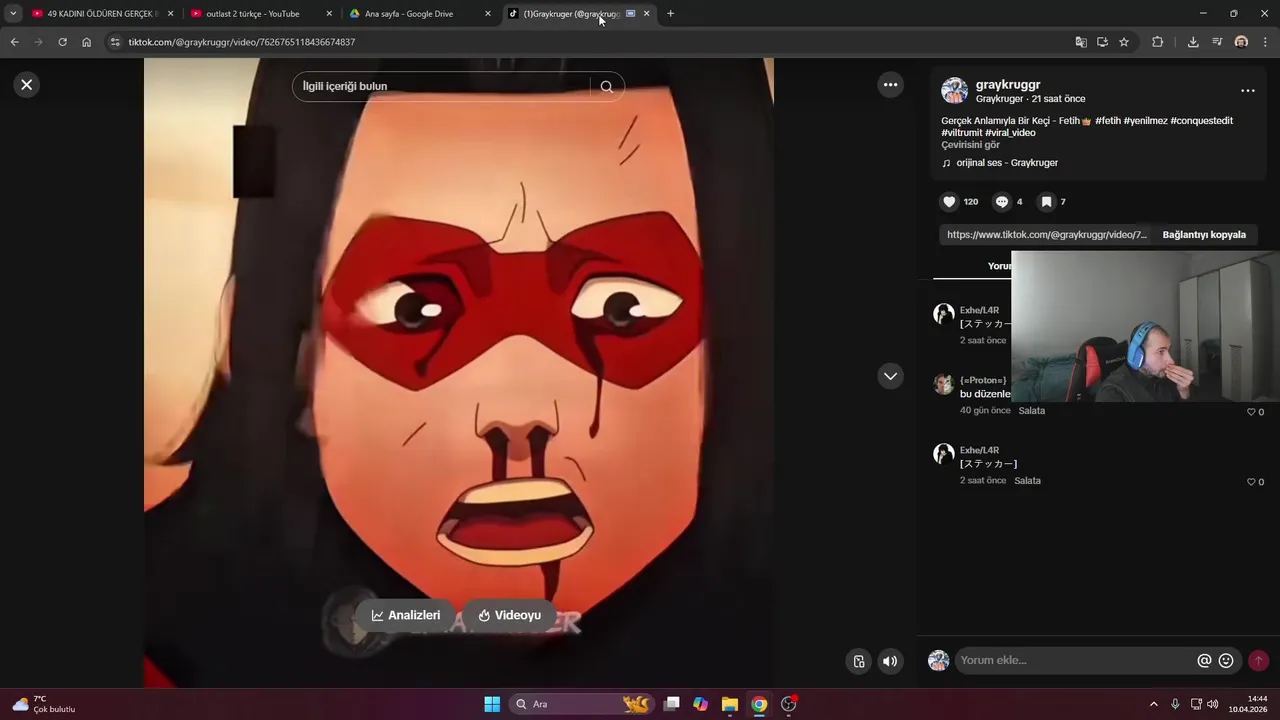
Task: Open {≈Proton≈} commenter avatar
Action: point(943,384)
